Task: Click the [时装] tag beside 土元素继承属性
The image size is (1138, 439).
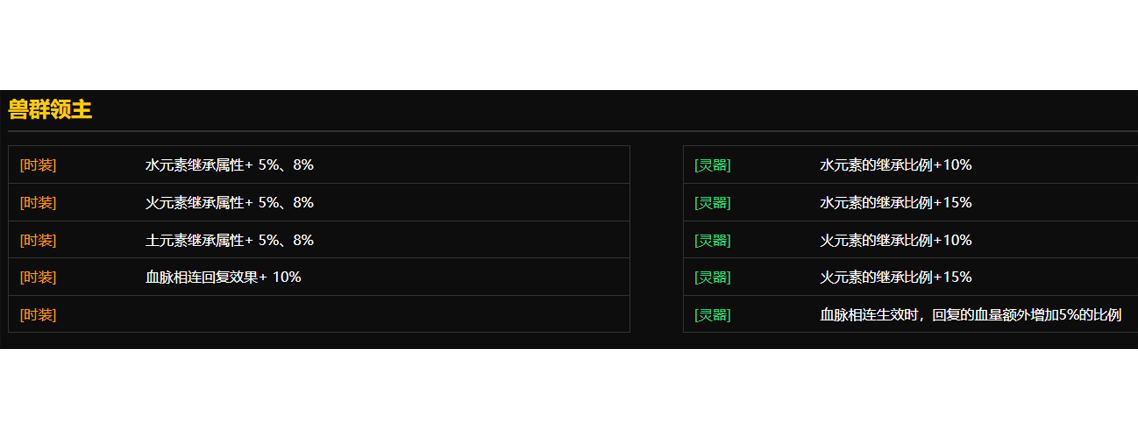Action: click(x=38, y=240)
